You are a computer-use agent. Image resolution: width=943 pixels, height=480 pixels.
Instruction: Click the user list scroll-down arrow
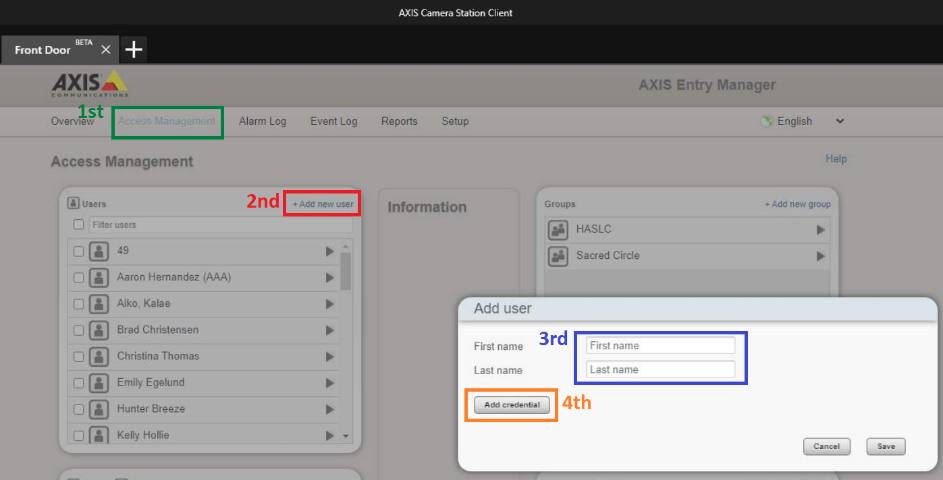pos(345,436)
